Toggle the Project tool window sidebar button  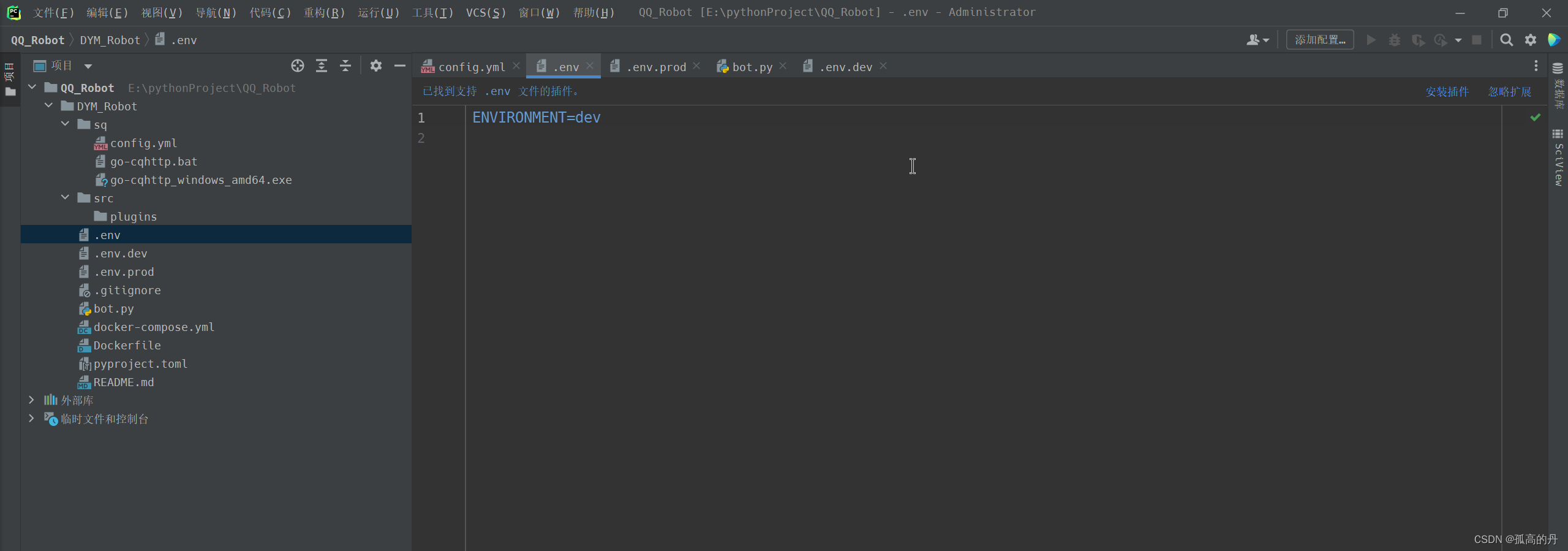10,80
